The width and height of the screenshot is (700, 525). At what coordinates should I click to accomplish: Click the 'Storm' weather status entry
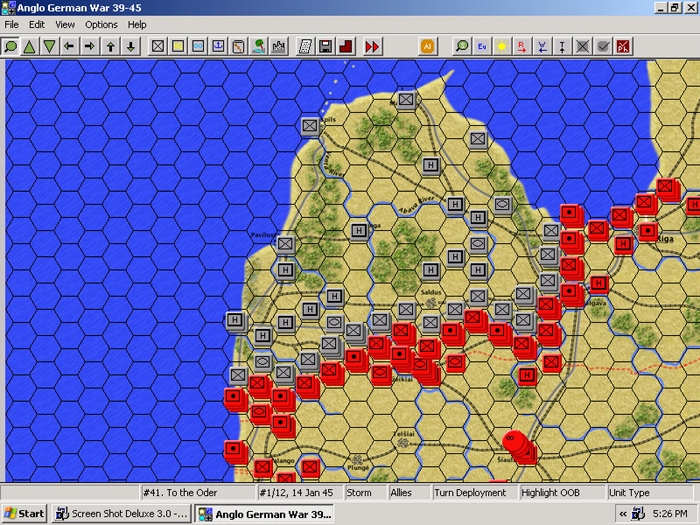click(x=365, y=493)
